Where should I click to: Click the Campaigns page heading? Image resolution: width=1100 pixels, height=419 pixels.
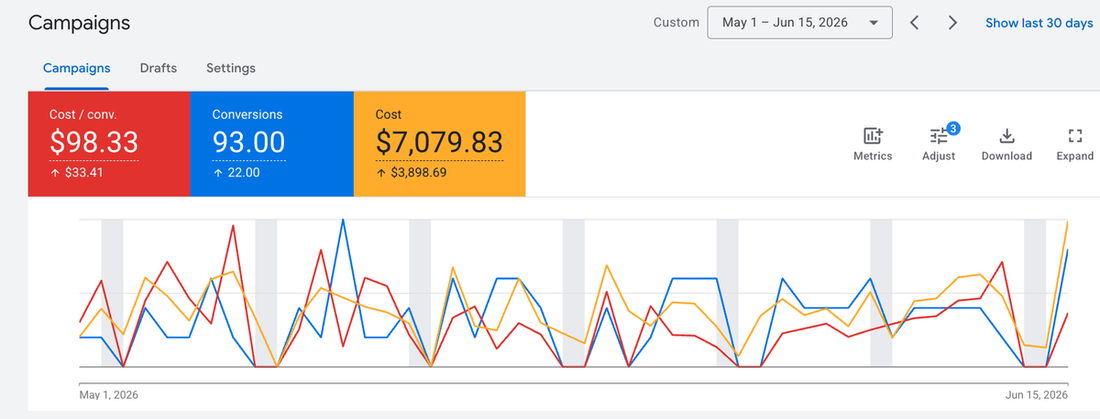click(x=79, y=22)
